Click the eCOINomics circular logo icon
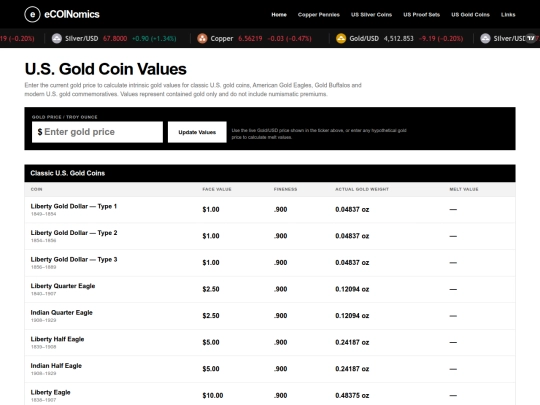Image resolution: width=540 pixels, height=405 pixels. click(x=32, y=14)
